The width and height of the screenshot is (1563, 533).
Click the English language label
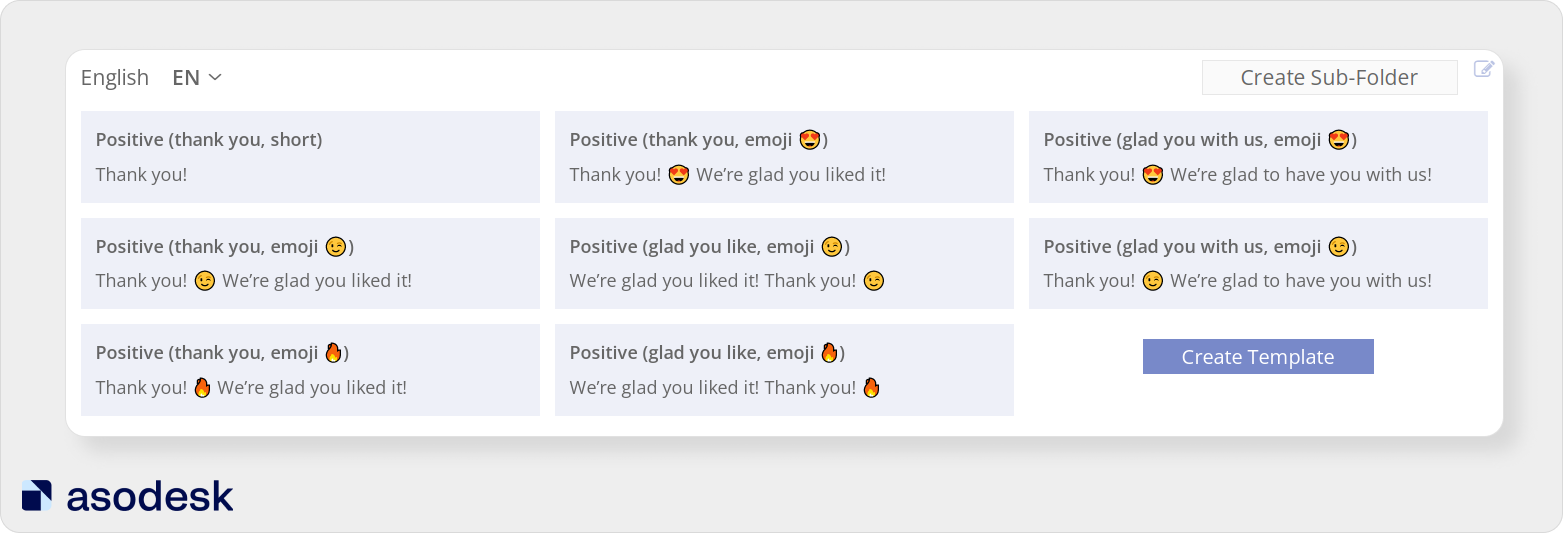coord(115,77)
